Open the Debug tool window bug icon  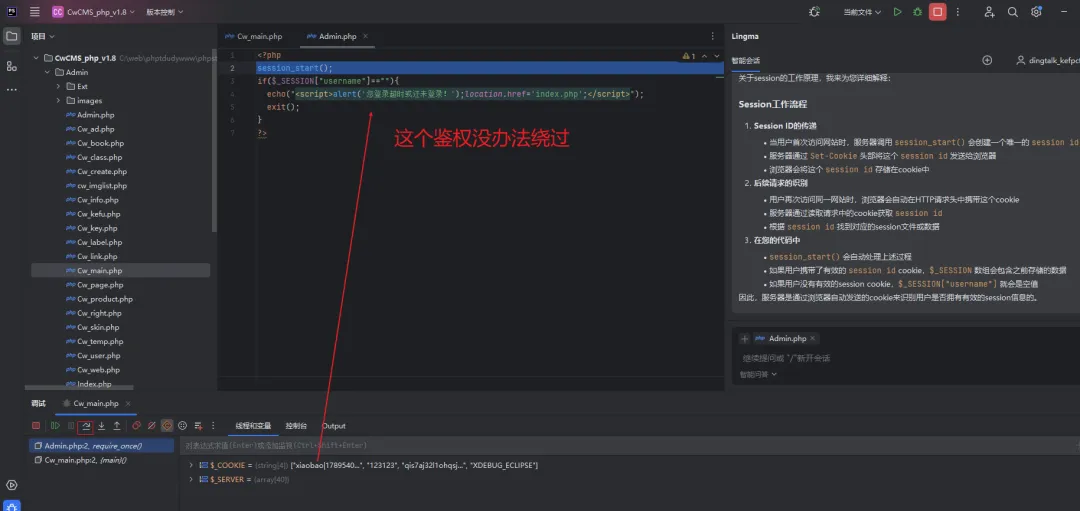pyautogui.click(x=12, y=505)
